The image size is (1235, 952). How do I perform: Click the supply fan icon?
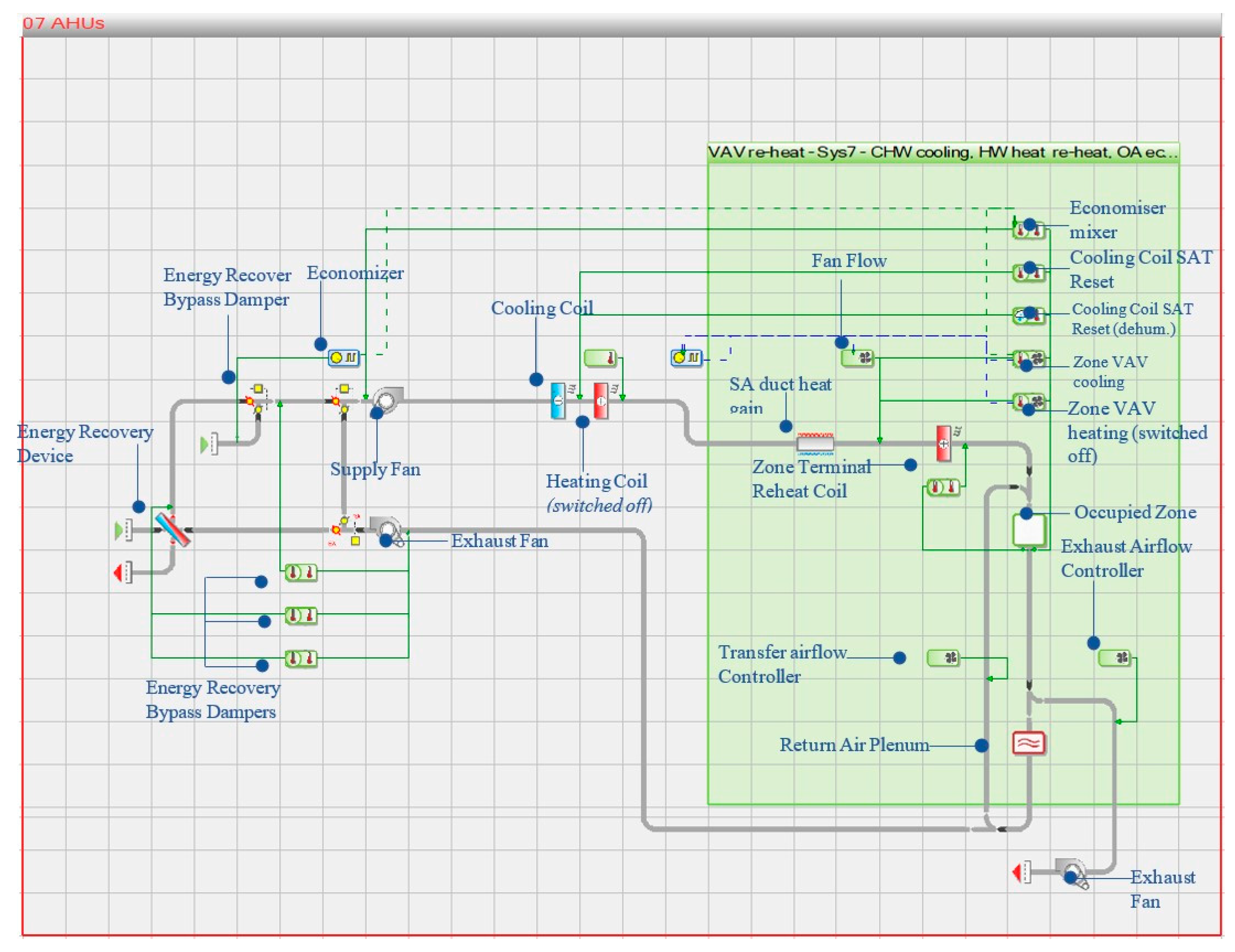tap(388, 400)
